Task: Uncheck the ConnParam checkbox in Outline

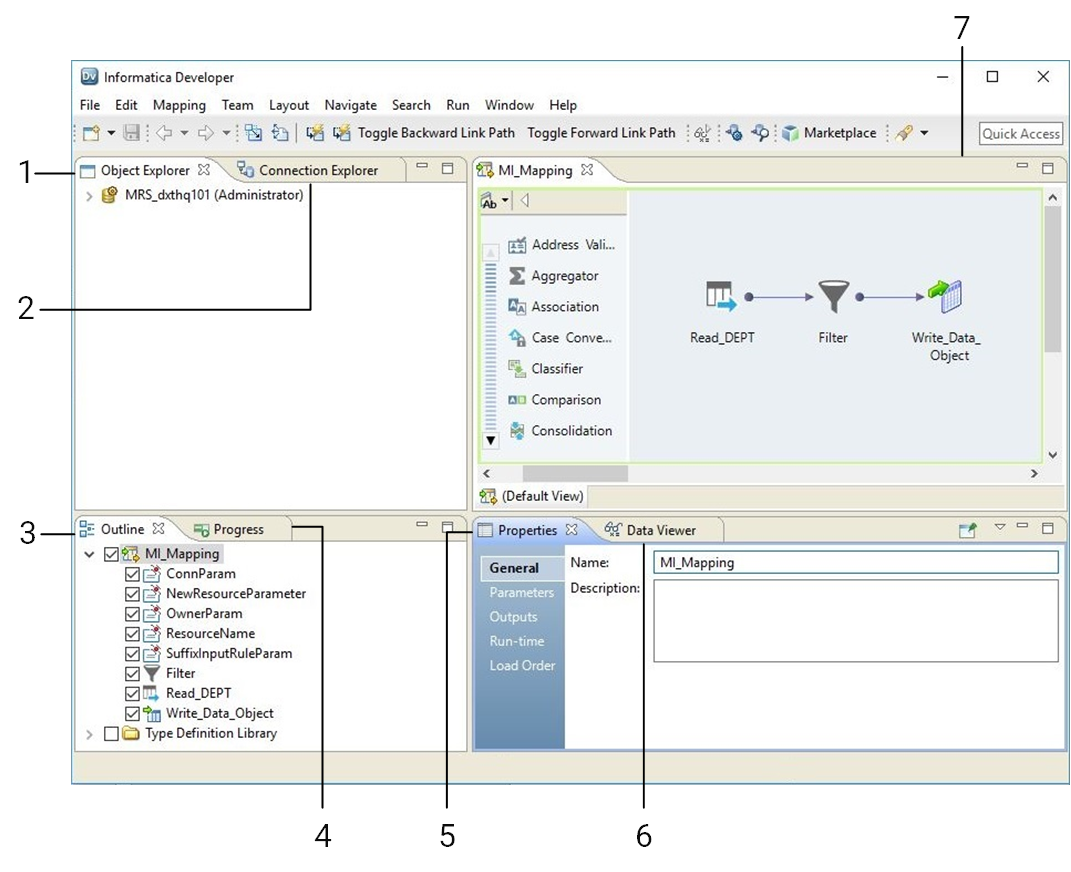Action: tap(132, 575)
